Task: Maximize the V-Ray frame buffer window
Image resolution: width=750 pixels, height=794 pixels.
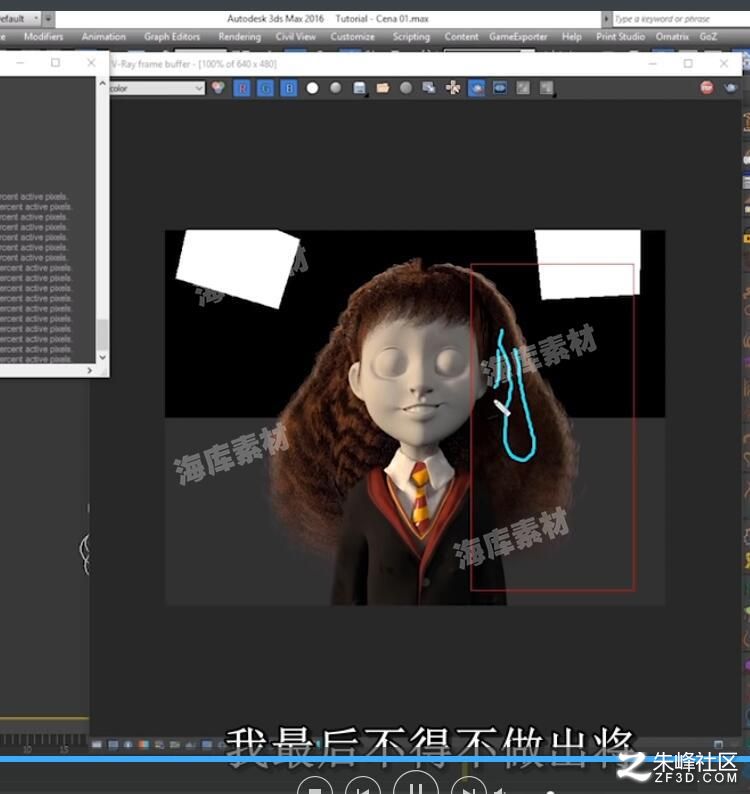Action: [688, 63]
